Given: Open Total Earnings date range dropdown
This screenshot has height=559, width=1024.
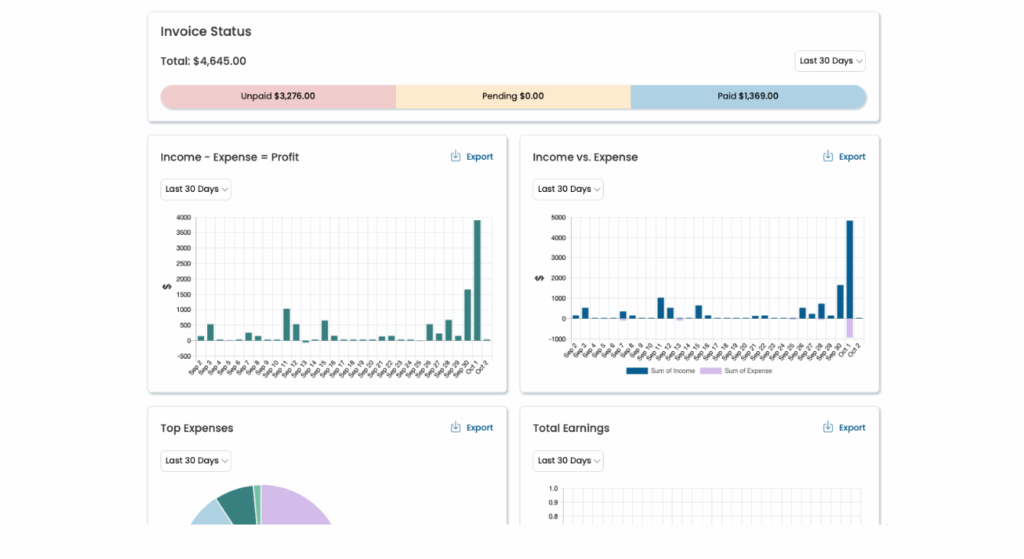Looking at the screenshot, I should (568, 461).
